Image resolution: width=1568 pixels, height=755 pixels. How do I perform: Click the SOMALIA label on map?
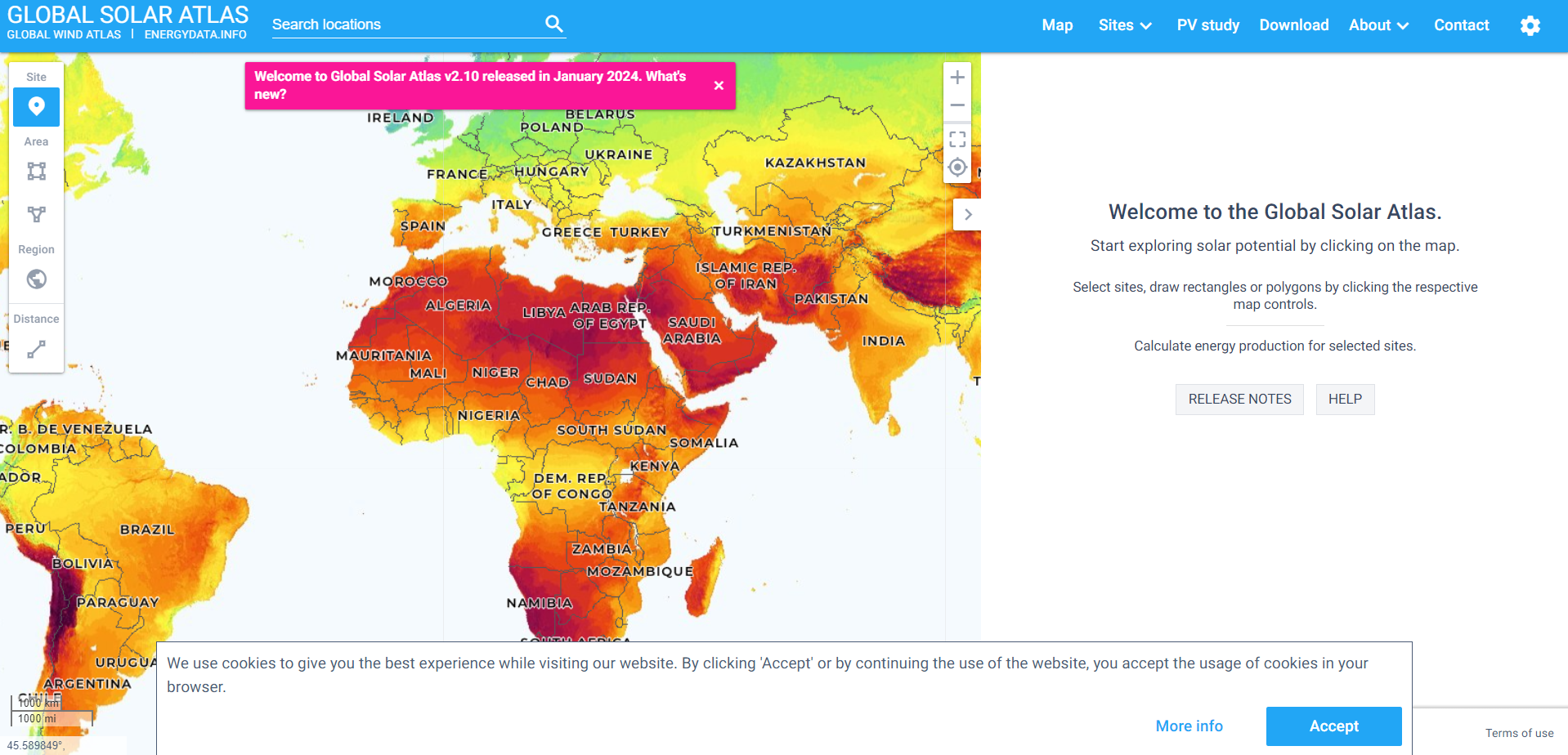[704, 443]
